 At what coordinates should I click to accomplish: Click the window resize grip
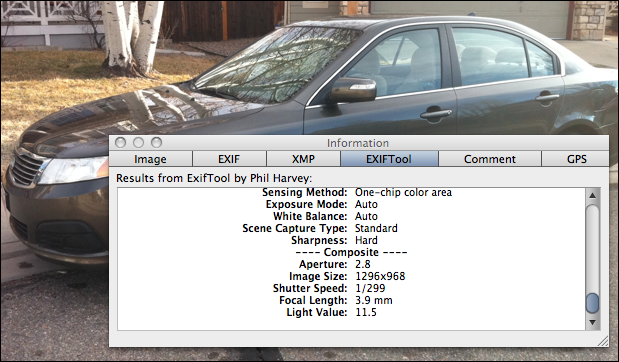click(x=603, y=341)
